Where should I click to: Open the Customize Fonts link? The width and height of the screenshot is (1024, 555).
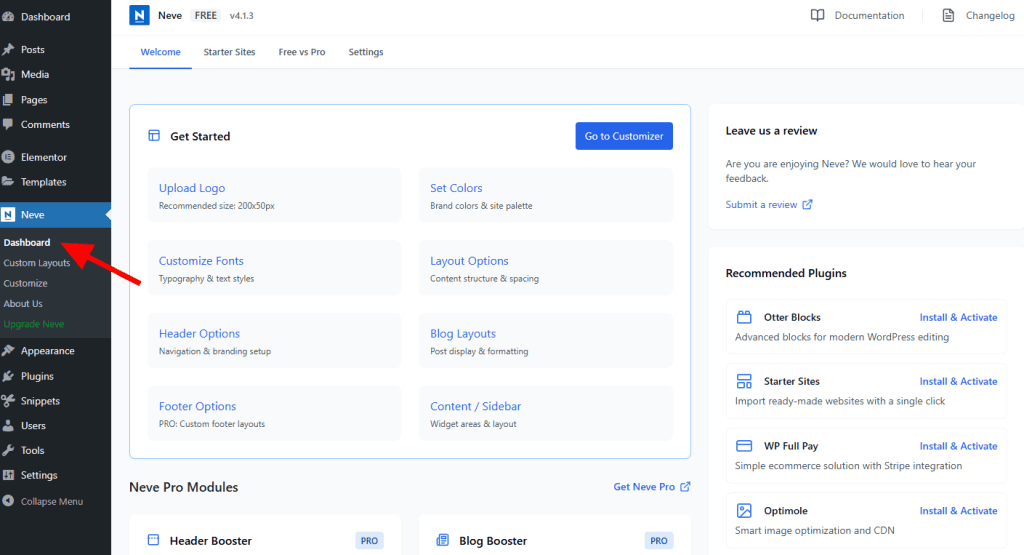coord(201,261)
